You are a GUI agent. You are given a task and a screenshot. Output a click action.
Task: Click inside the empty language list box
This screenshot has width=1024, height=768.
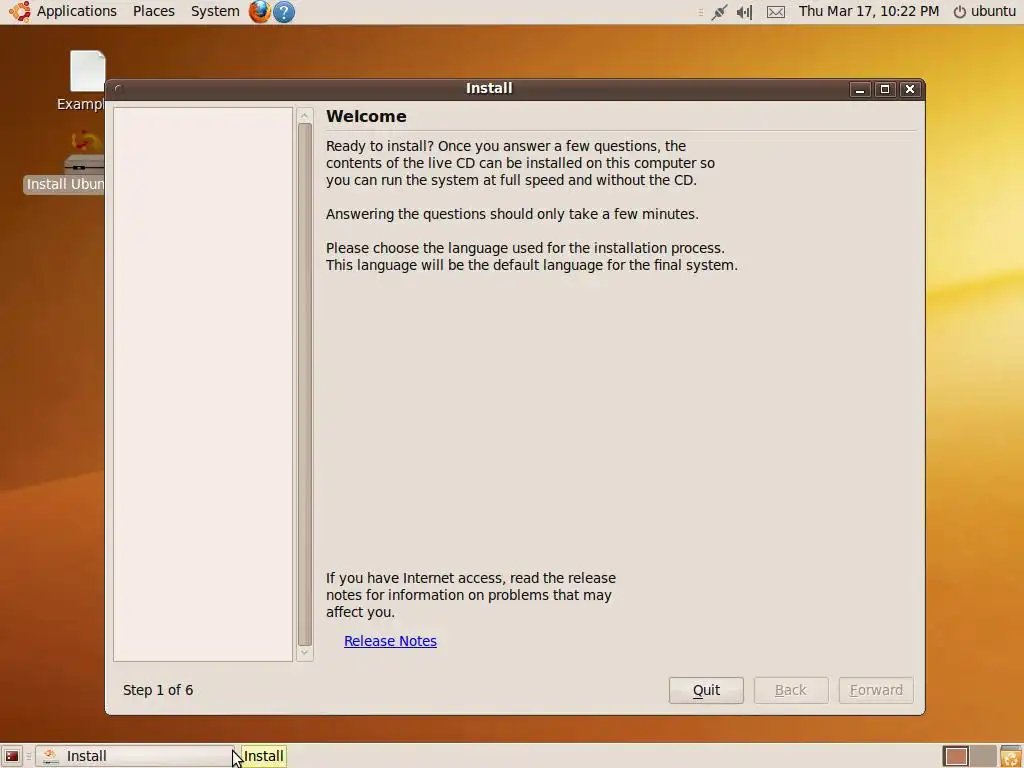[202, 385]
